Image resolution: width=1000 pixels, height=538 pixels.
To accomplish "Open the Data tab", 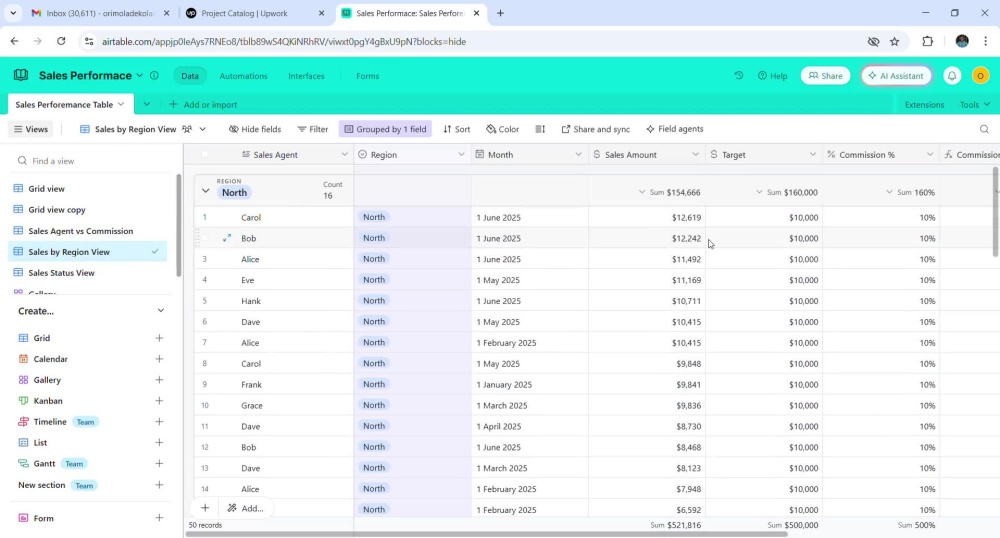I will click(189, 76).
